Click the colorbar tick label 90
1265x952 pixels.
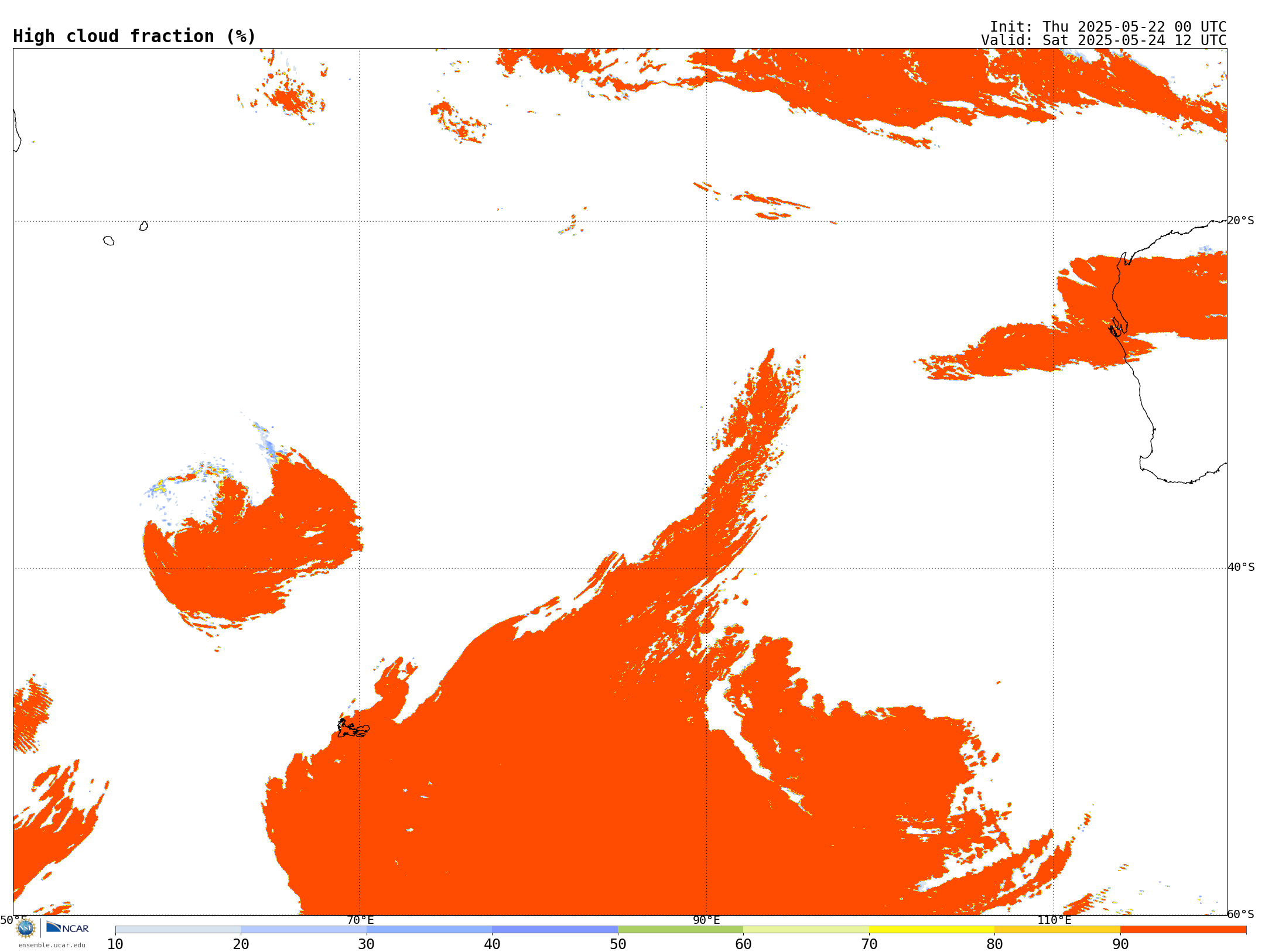click(1120, 944)
